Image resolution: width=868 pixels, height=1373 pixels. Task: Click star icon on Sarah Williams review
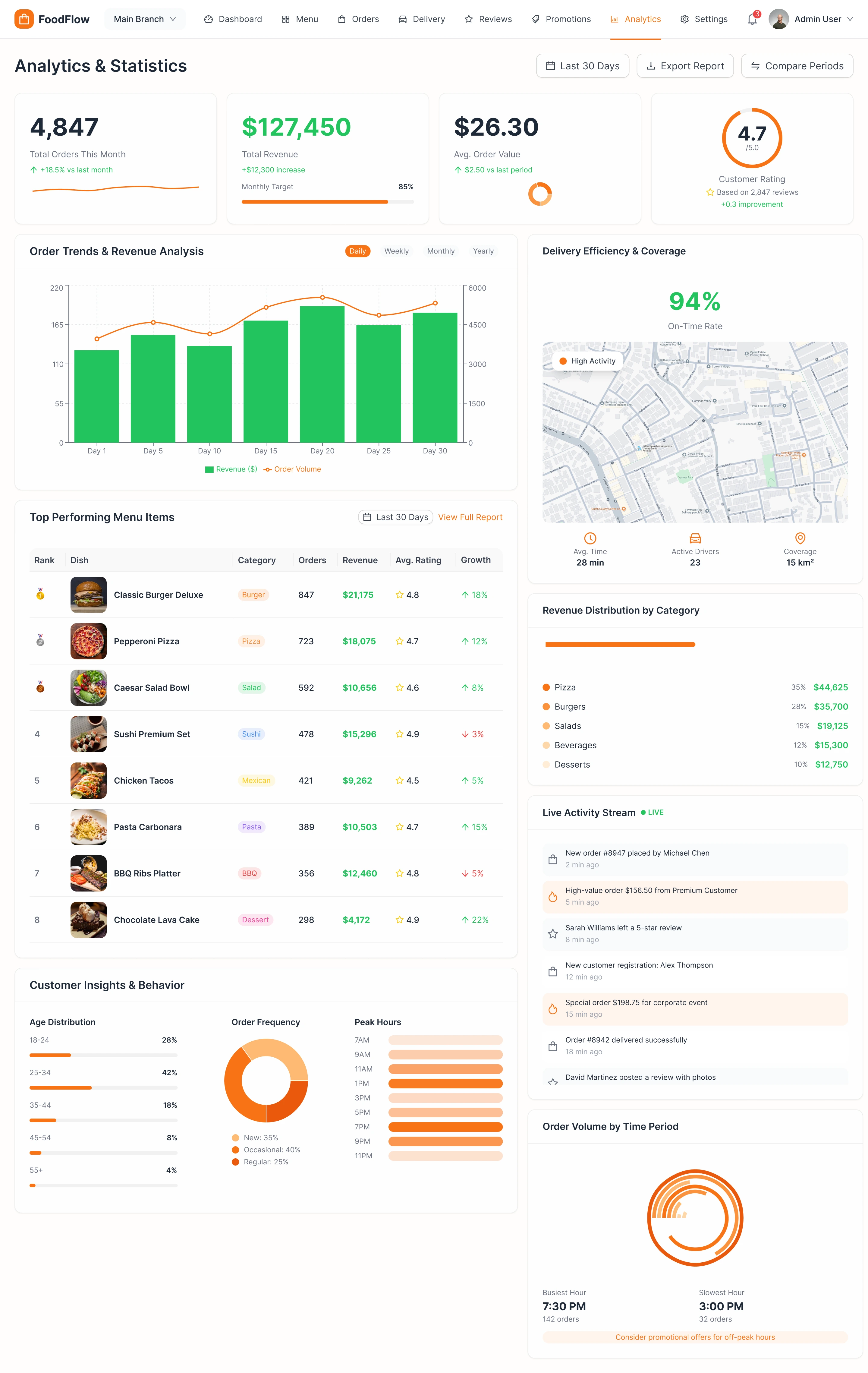(x=552, y=934)
